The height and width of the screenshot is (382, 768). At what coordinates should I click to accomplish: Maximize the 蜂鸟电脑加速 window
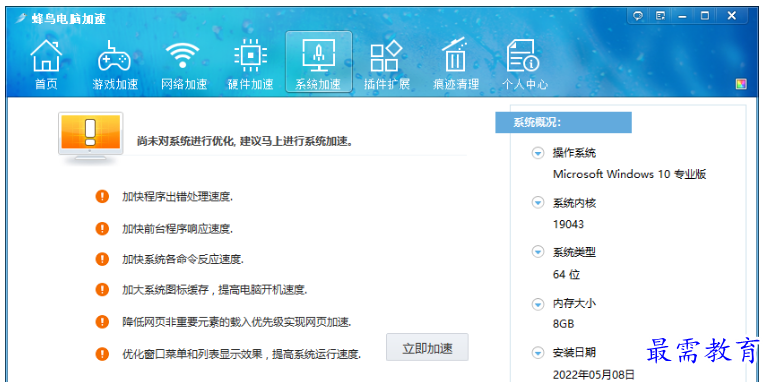[x=705, y=16]
